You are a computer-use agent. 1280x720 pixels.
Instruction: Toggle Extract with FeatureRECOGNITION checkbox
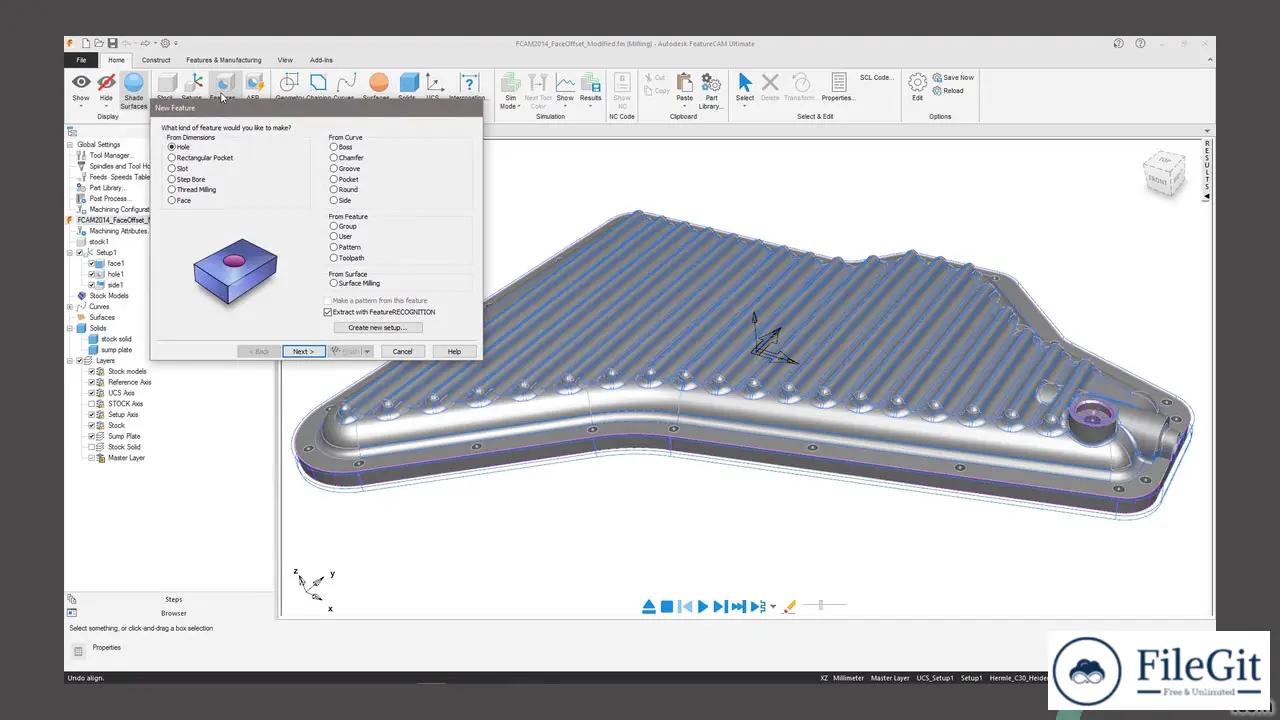click(328, 312)
